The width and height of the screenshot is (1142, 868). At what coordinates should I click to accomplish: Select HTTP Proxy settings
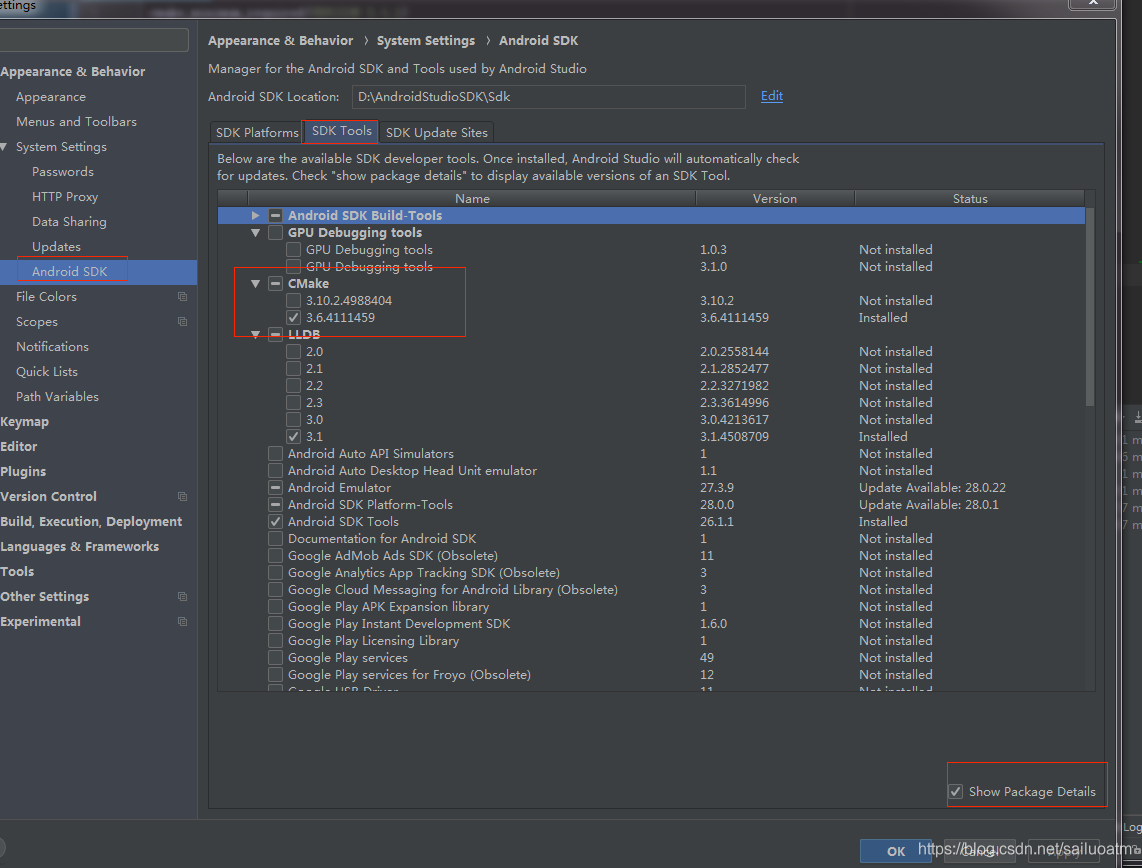tap(65, 197)
